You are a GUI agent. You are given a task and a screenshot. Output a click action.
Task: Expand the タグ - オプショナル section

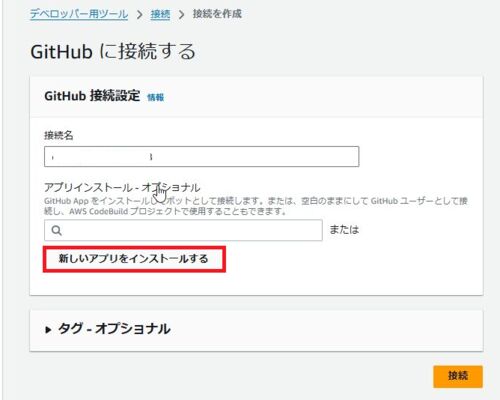coord(108,329)
